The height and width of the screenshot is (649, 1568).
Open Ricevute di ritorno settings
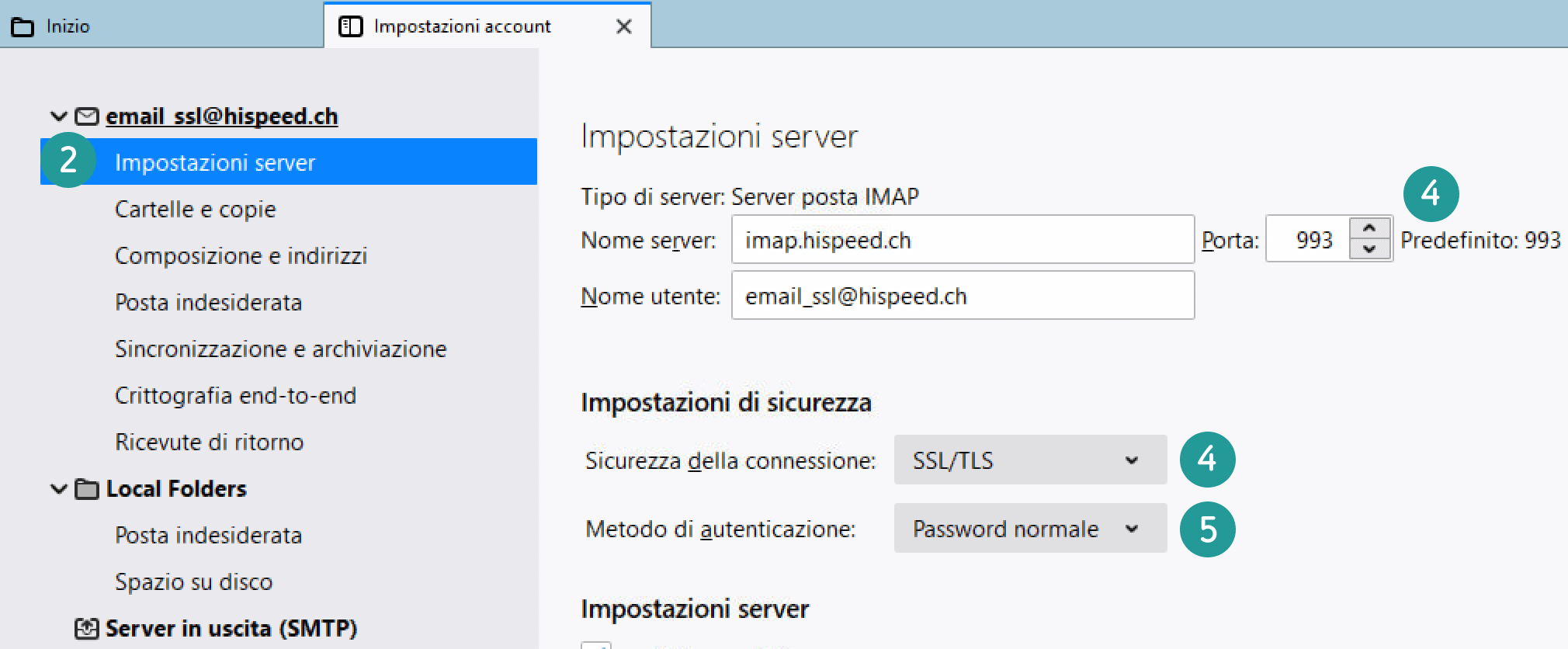click(210, 442)
